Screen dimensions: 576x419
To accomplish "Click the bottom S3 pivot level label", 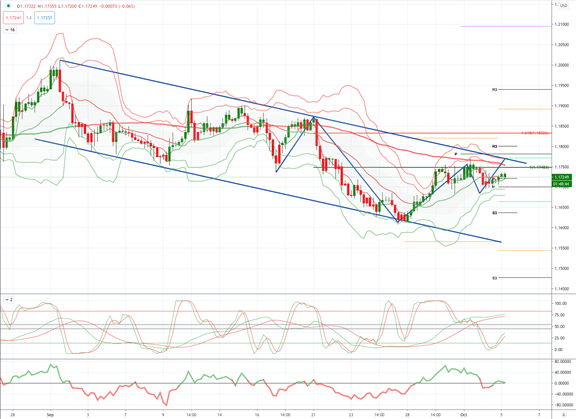I will point(494,278).
